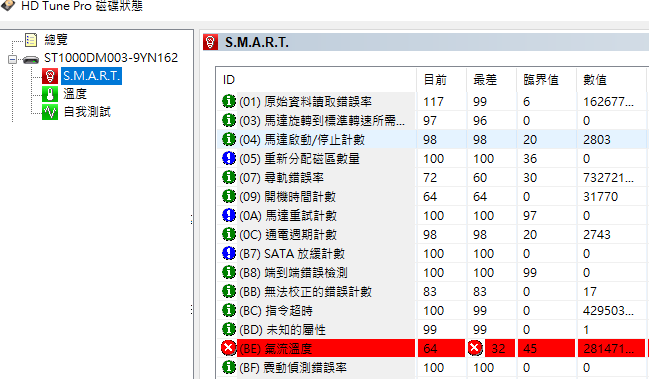The height and width of the screenshot is (379, 649).
Task: Click info icon of (07) 尋軌錯誤率
Action: click(229, 177)
